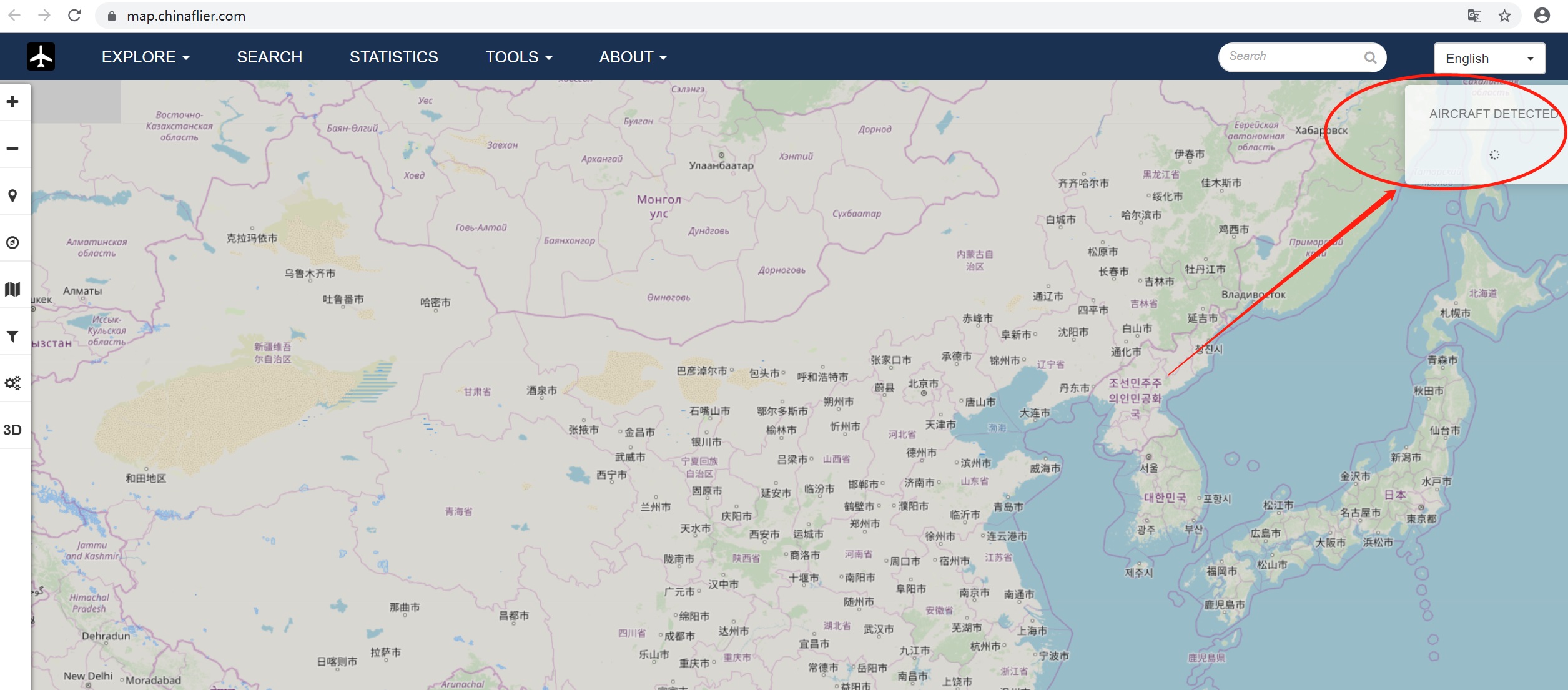Viewport: 1568px width, 690px height.
Task: Click the zoom out minus button
Action: tap(12, 149)
